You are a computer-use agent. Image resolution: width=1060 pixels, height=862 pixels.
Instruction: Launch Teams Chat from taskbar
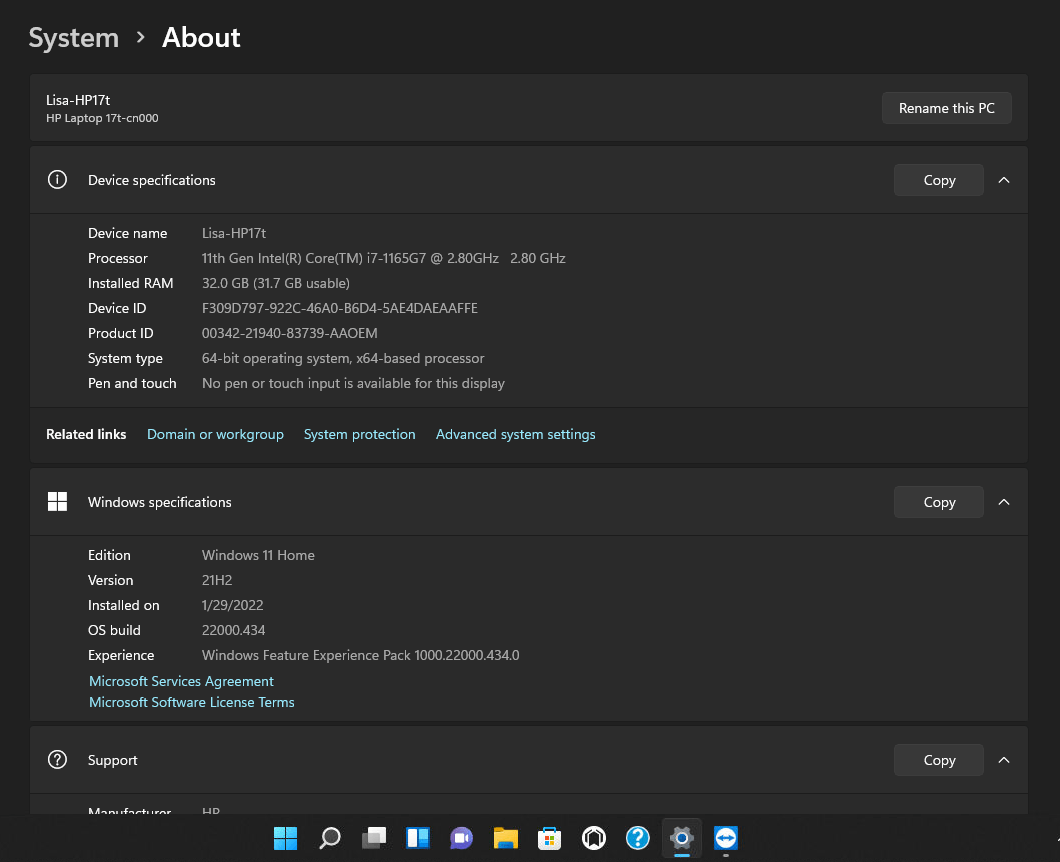[462, 838]
